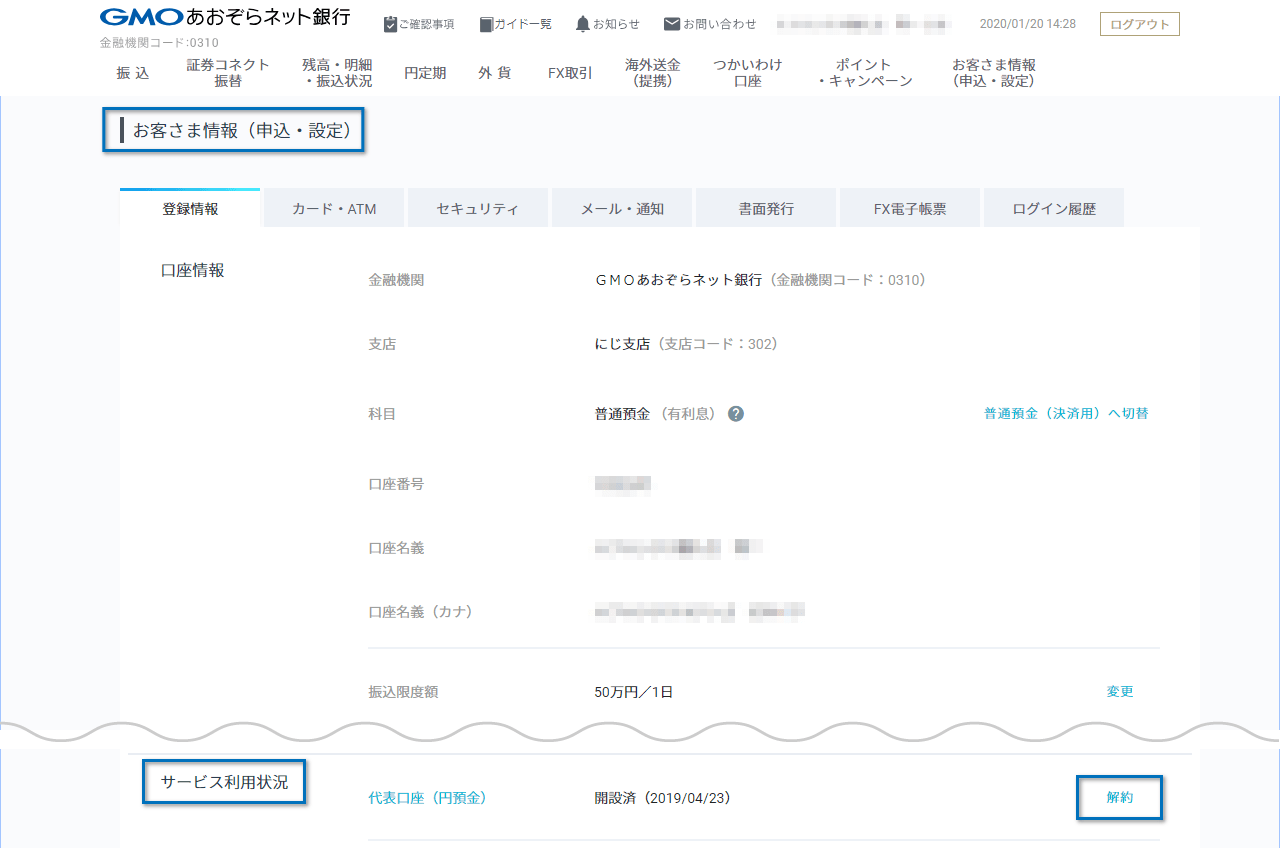Open the FX取引 menu

tap(570, 73)
